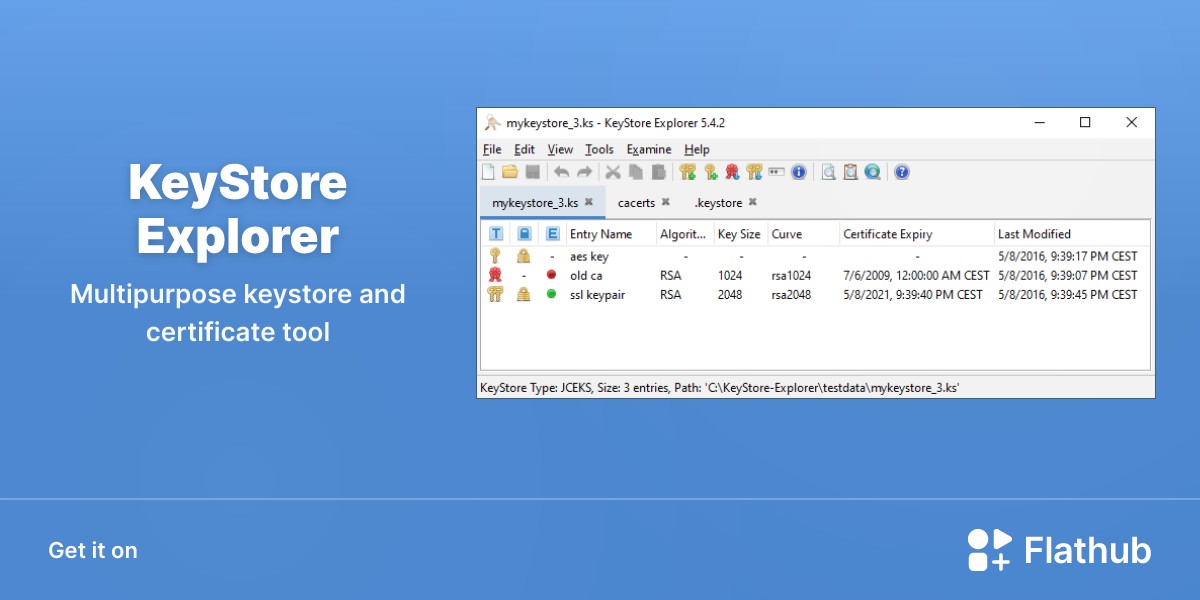Click the Import Trusted Certificate red seal icon
Viewport: 1200px width, 600px height.
(732, 172)
